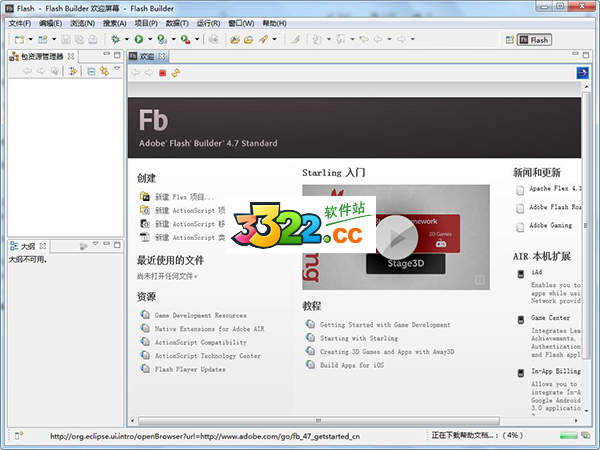Screen dimensions: 600x450
Task: Open the Package Explorer view menu arrow
Action: point(116,72)
